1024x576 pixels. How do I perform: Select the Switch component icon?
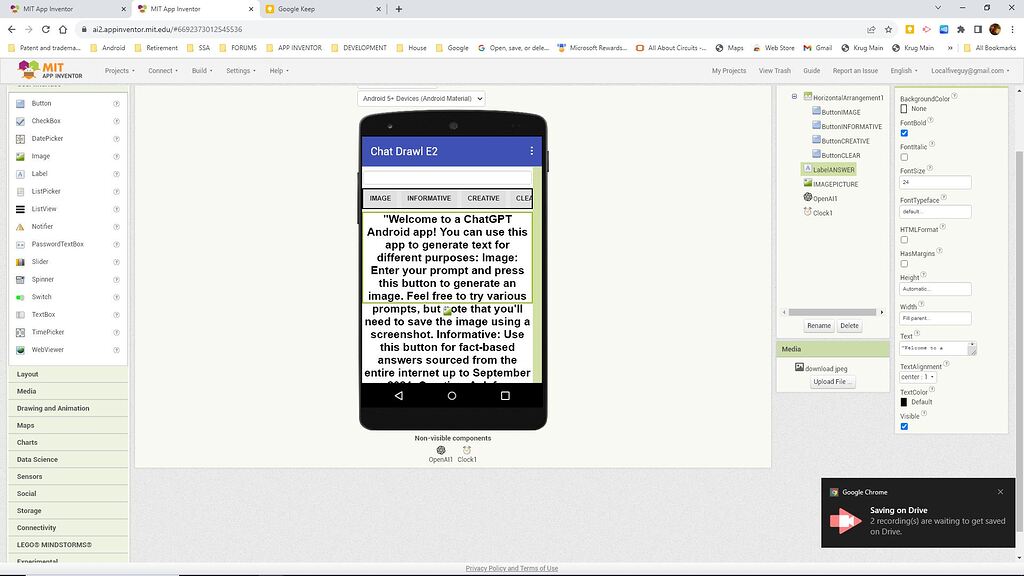pyautogui.click(x=20, y=296)
